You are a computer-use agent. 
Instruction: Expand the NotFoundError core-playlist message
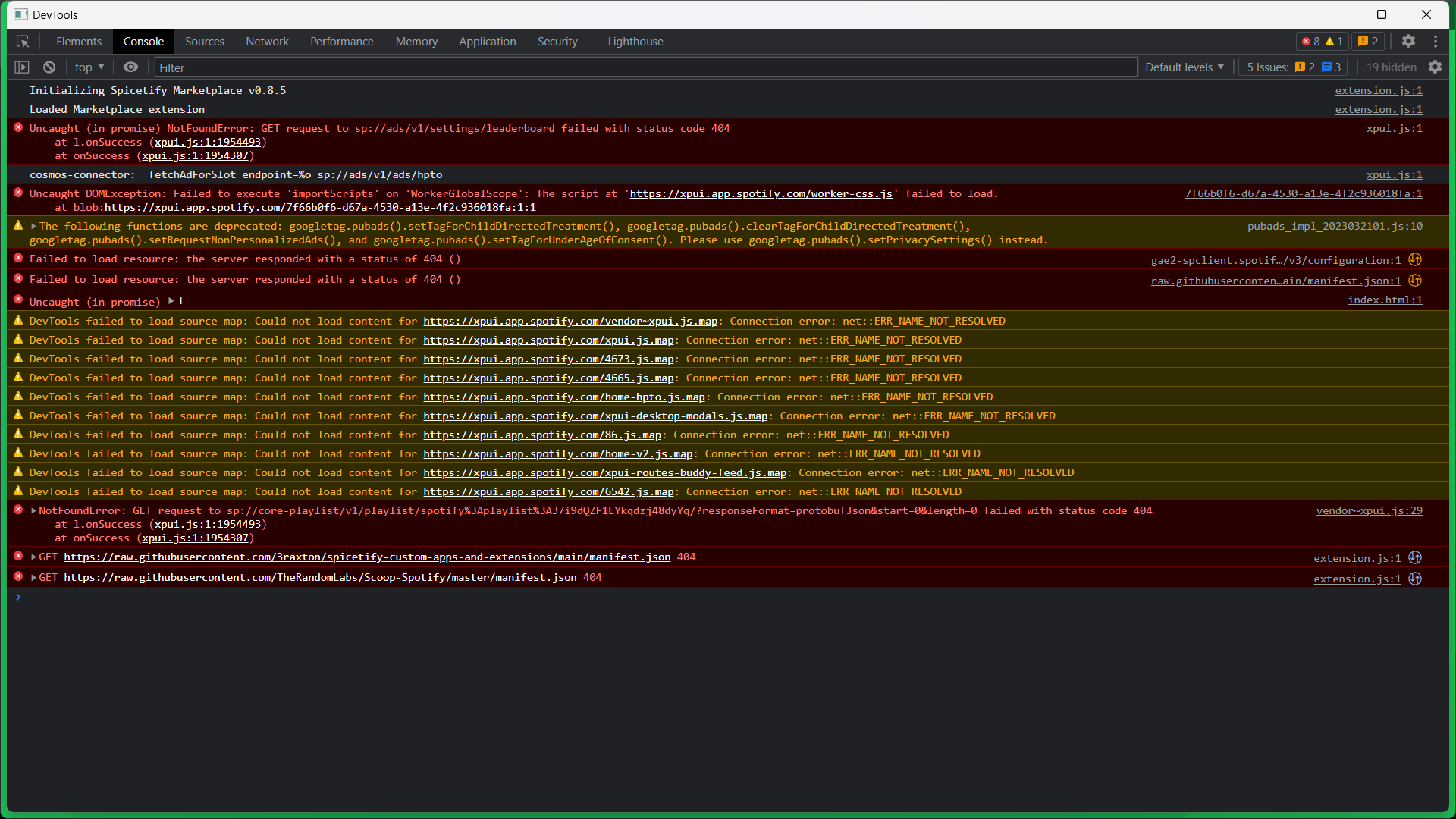34,511
